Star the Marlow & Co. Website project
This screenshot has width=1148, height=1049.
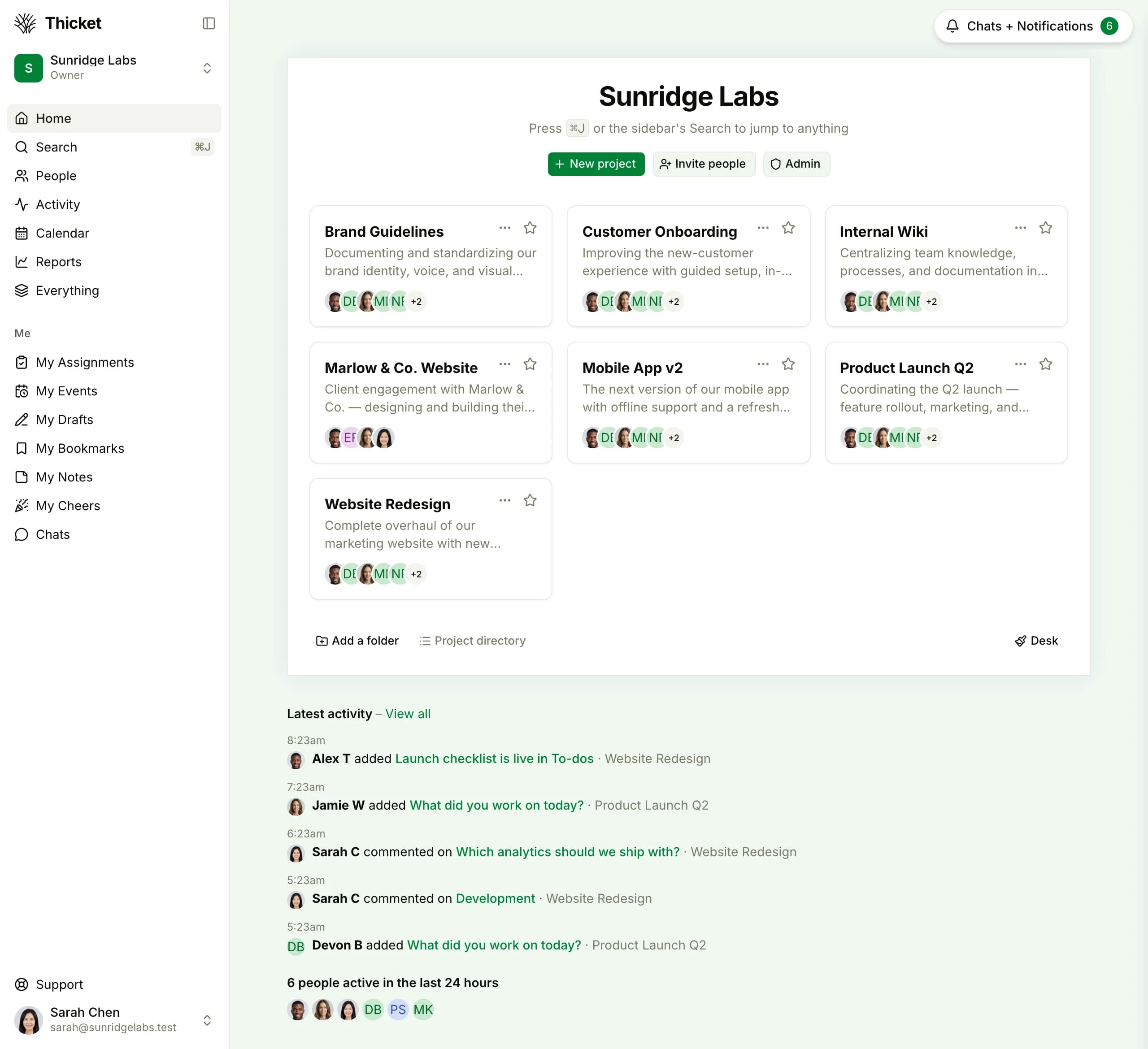point(530,364)
